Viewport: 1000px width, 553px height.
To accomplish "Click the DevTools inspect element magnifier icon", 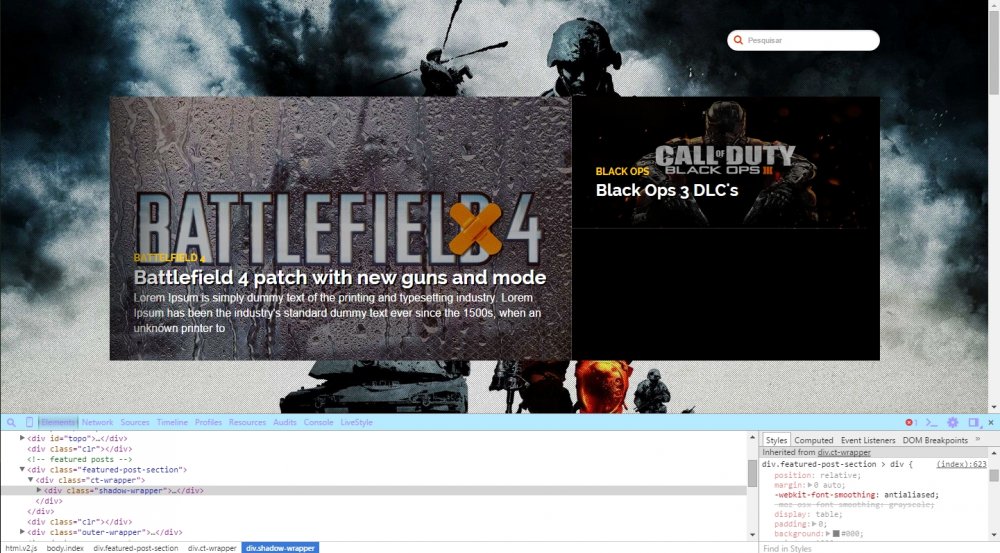I will [11, 423].
